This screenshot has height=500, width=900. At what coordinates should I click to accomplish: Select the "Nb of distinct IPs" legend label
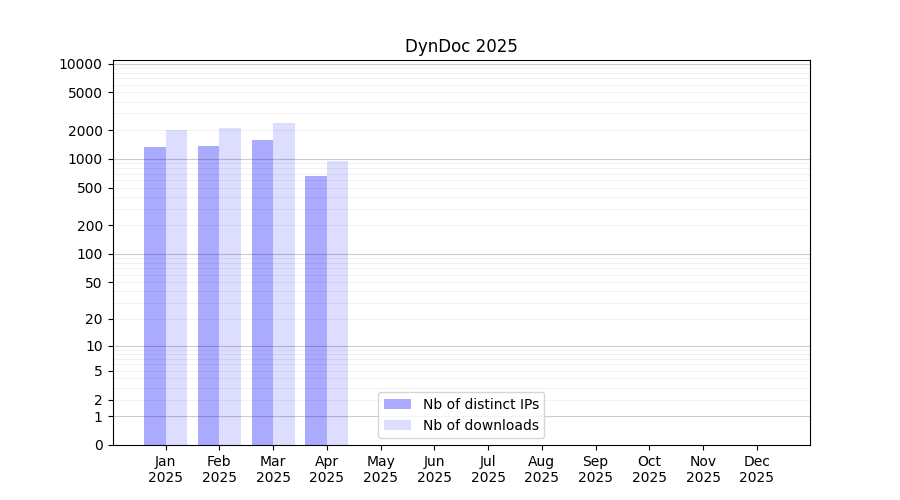point(481,404)
